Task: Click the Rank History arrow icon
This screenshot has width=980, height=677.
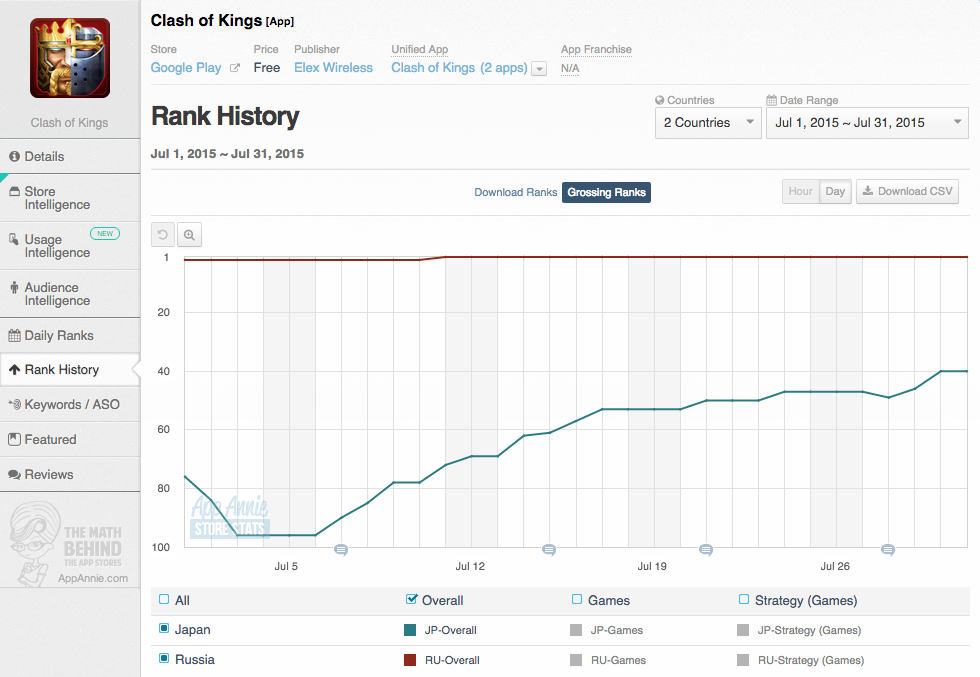Action: tap(14, 369)
